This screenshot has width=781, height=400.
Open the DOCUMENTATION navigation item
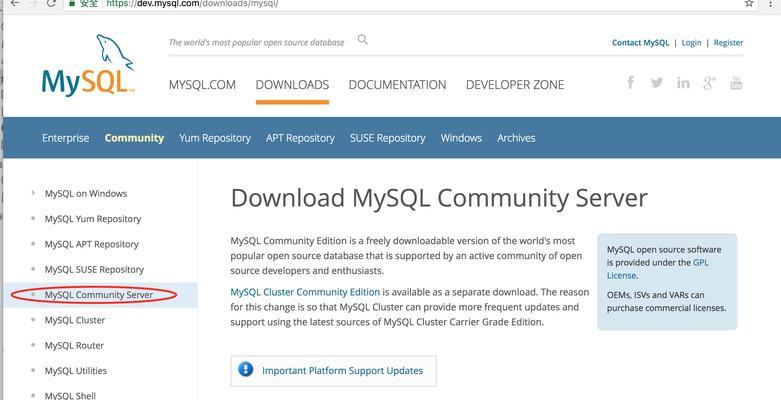(x=397, y=85)
